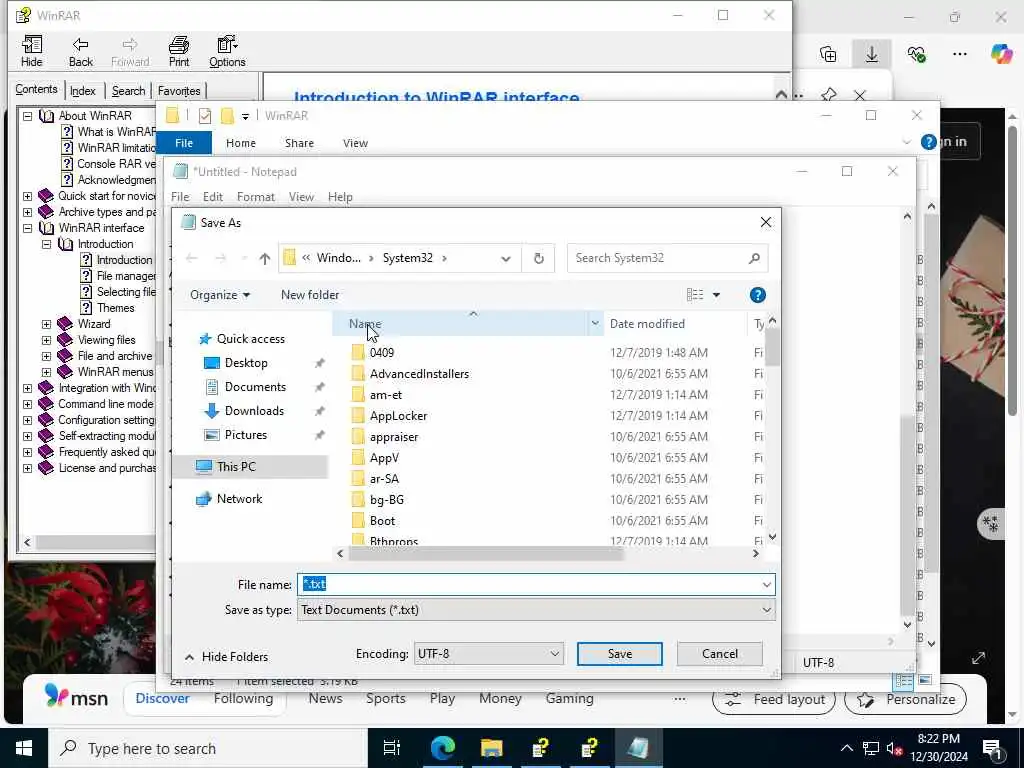Switch to the Index tab in WinRAR help

(83, 91)
